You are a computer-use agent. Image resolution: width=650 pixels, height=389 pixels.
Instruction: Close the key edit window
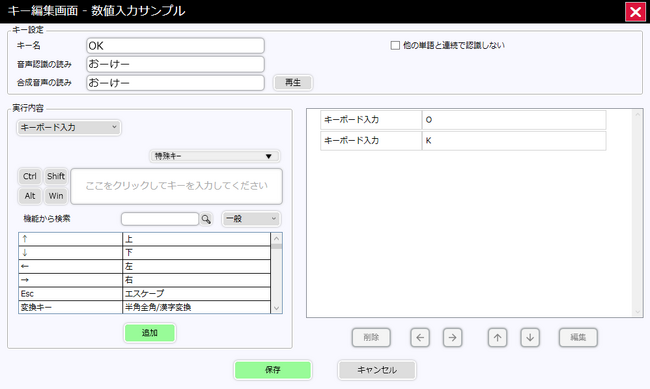click(x=635, y=12)
